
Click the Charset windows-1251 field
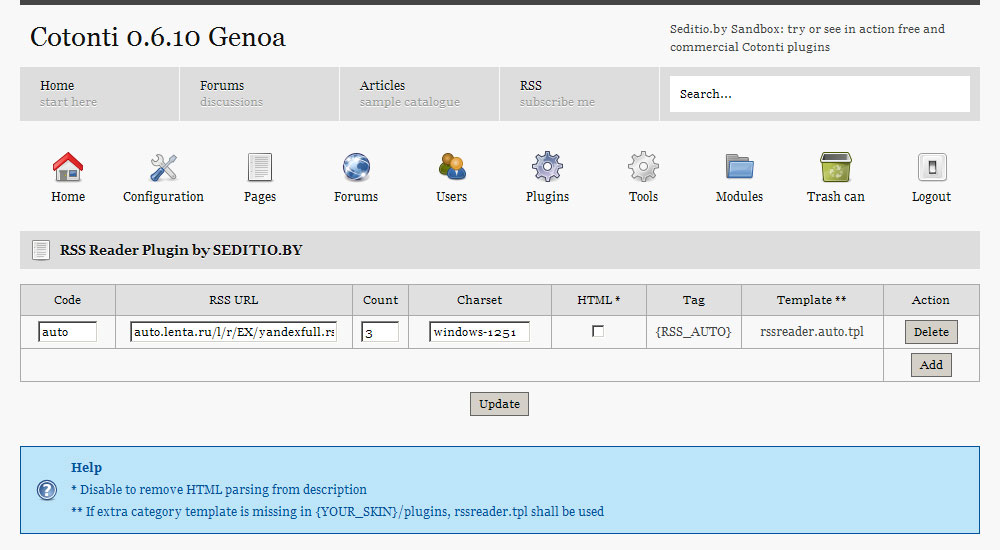(479, 331)
